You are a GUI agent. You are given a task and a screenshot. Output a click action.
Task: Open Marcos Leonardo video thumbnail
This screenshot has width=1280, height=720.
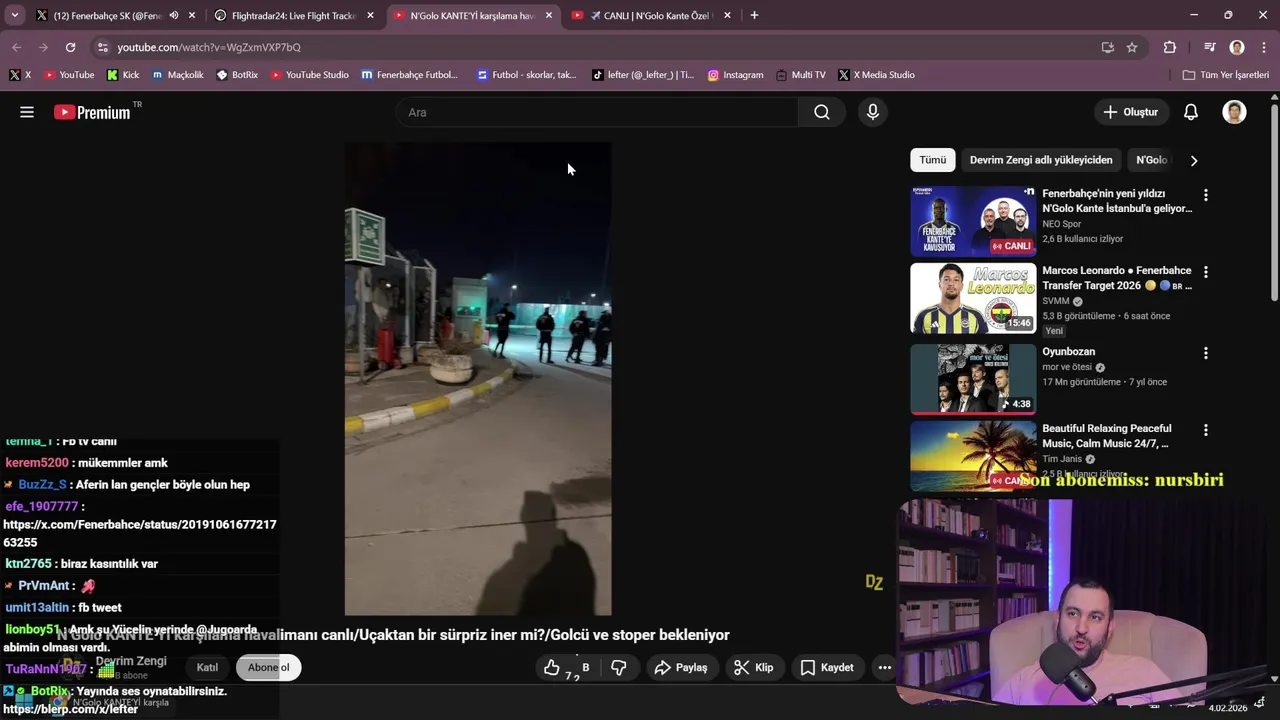click(x=973, y=298)
